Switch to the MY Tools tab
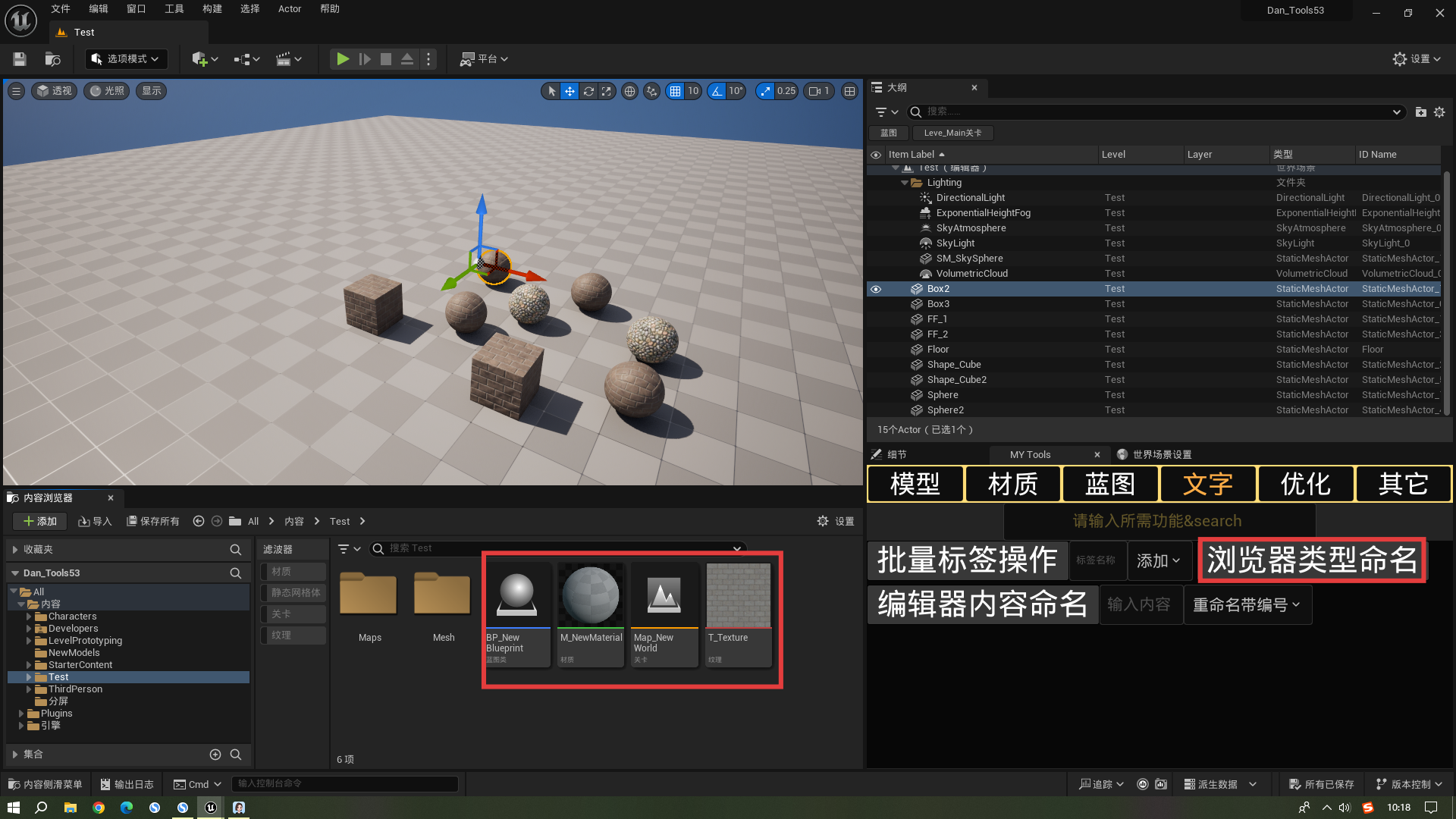Viewport: 1456px width, 819px height. tap(1050, 455)
